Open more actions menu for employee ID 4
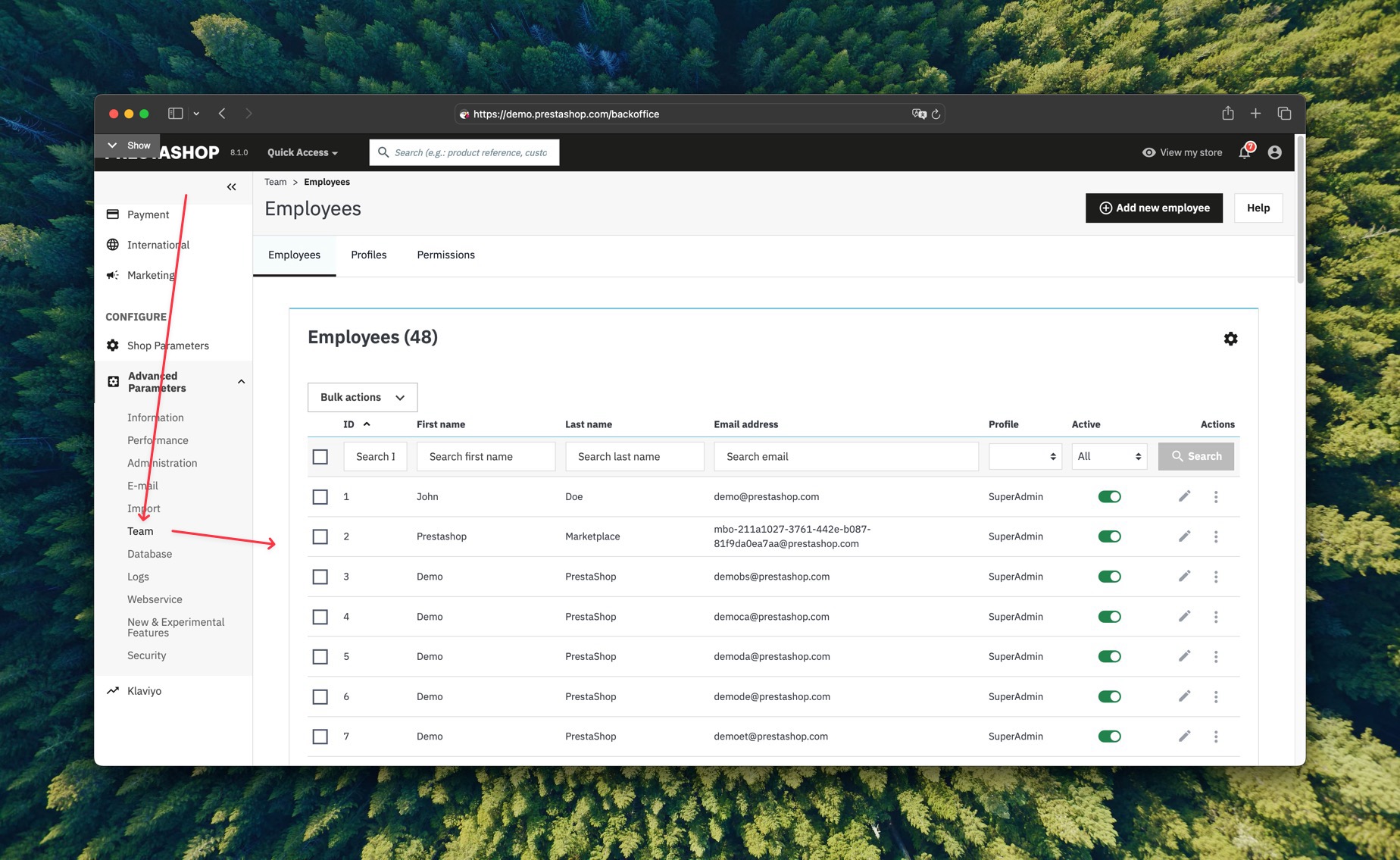The height and width of the screenshot is (860, 1400). tap(1216, 617)
